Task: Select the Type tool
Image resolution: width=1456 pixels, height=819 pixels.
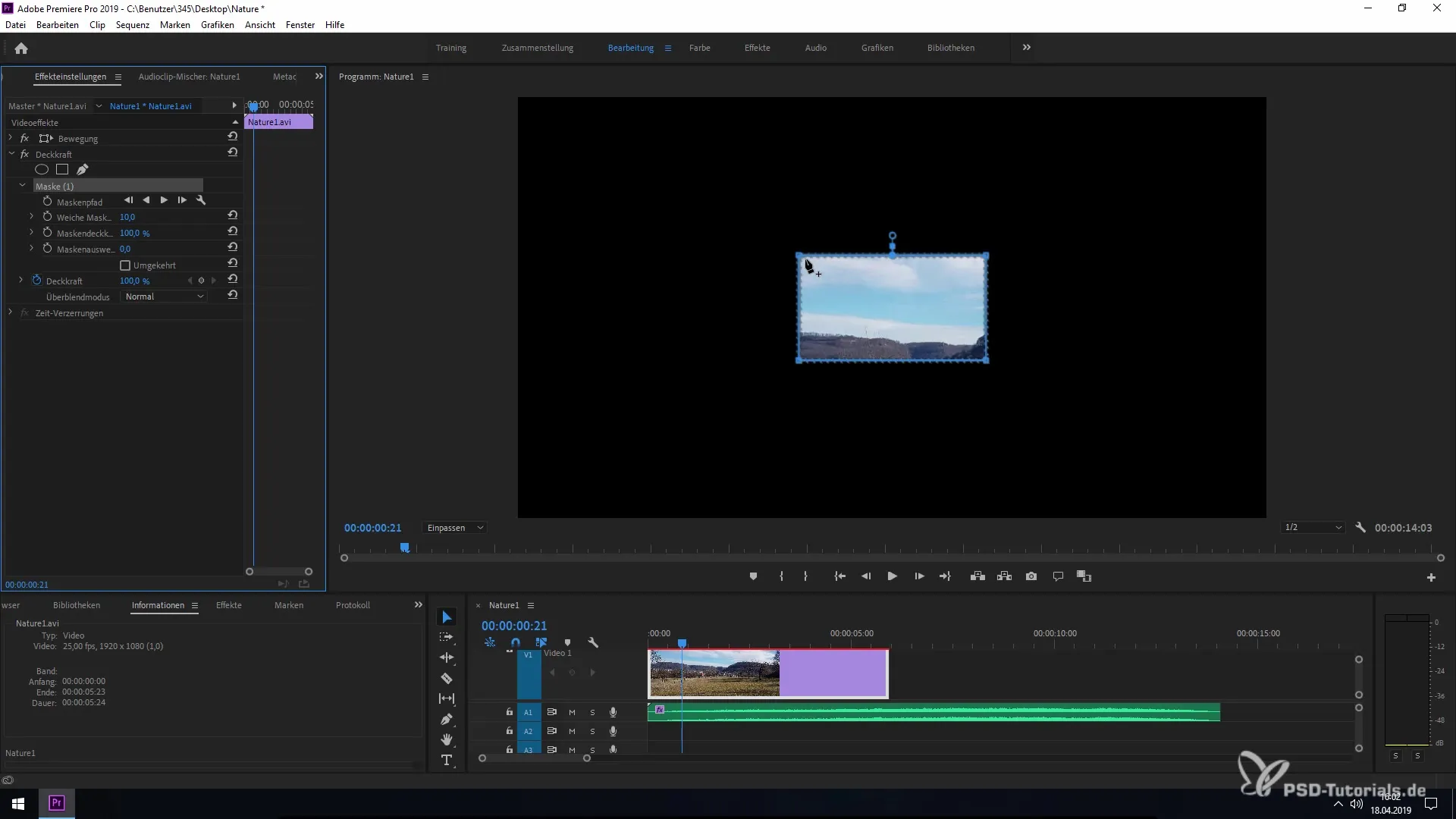Action: tap(447, 760)
